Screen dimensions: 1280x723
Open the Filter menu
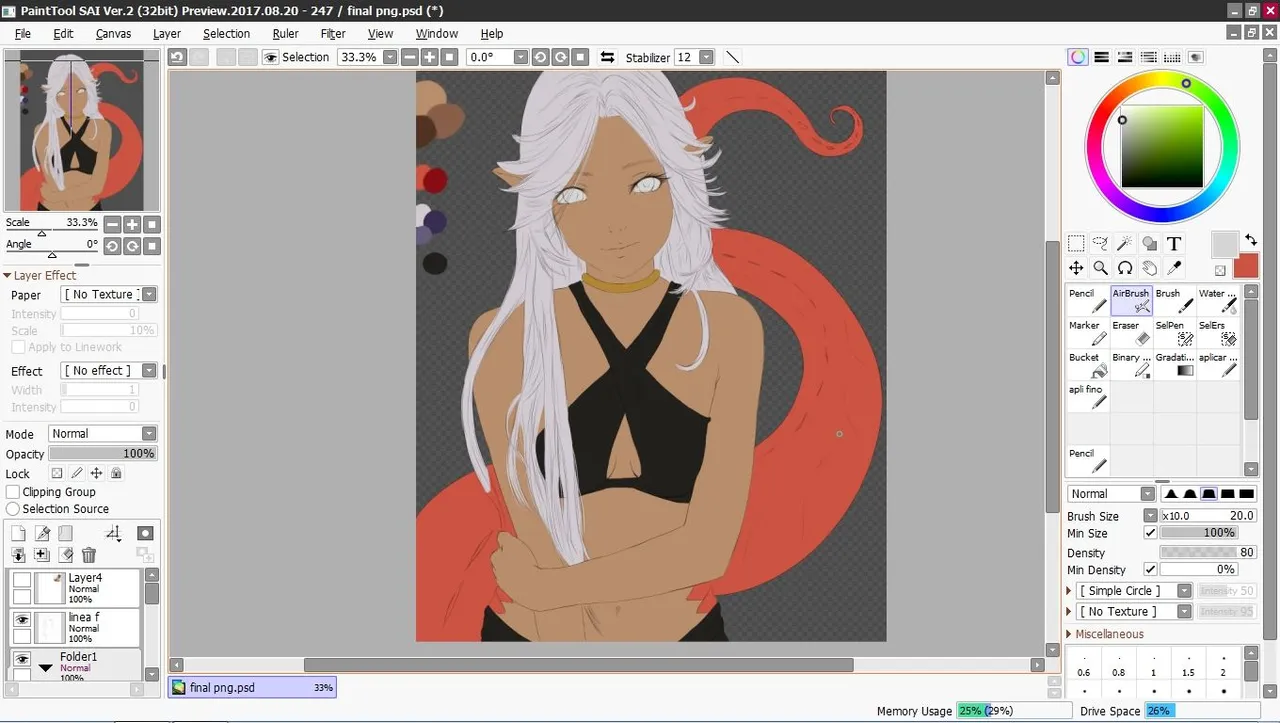click(333, 33)
